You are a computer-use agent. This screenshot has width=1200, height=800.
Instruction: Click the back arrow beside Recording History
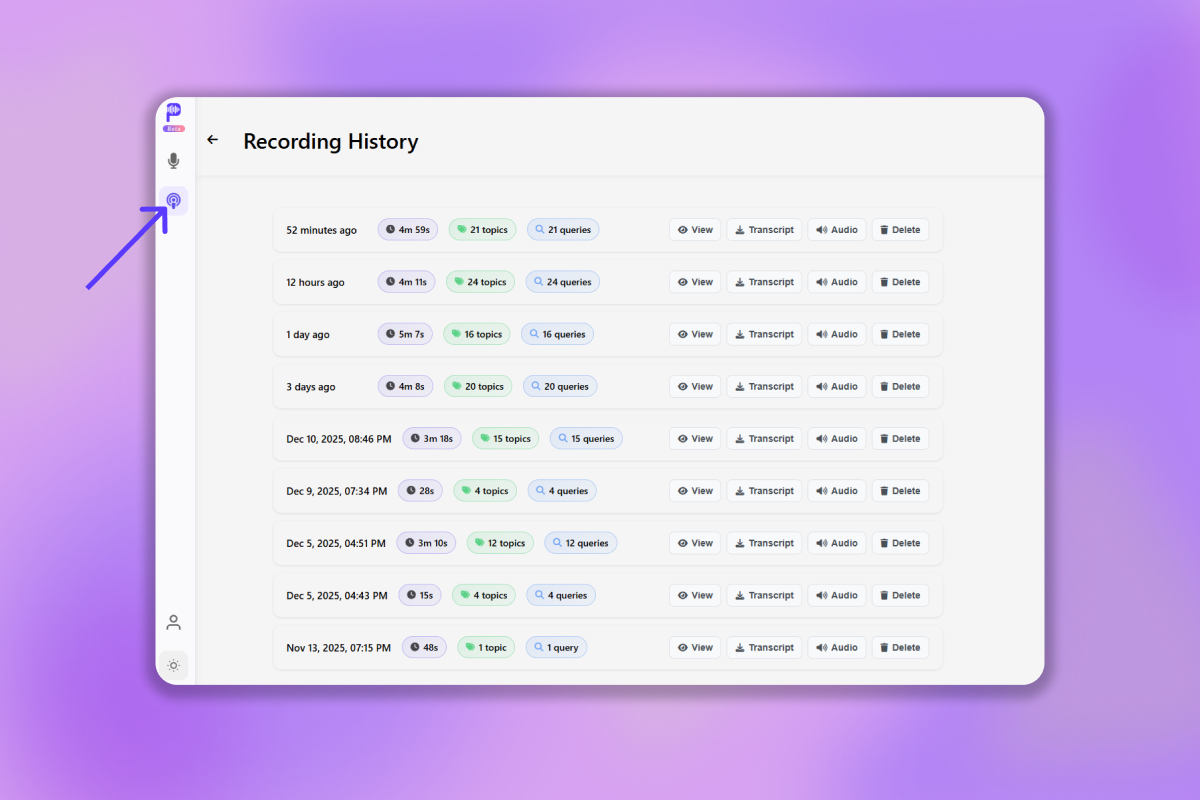click(x=212, y=140)
